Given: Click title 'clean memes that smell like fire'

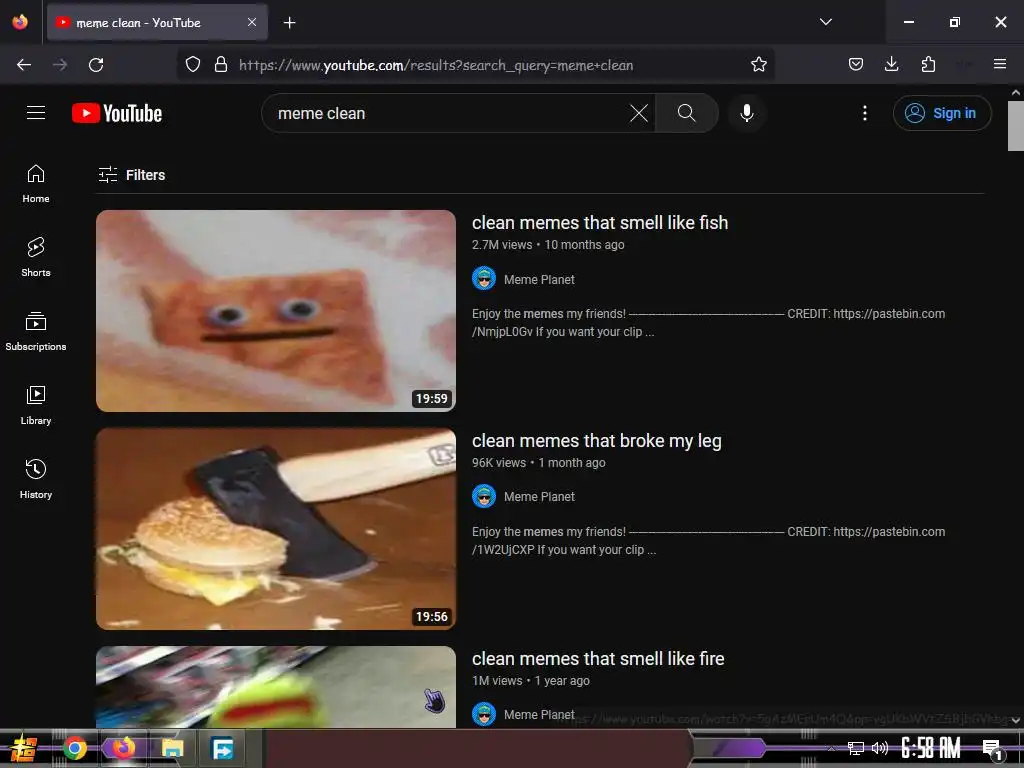Looking at the screenshot, I should point(598,658).
